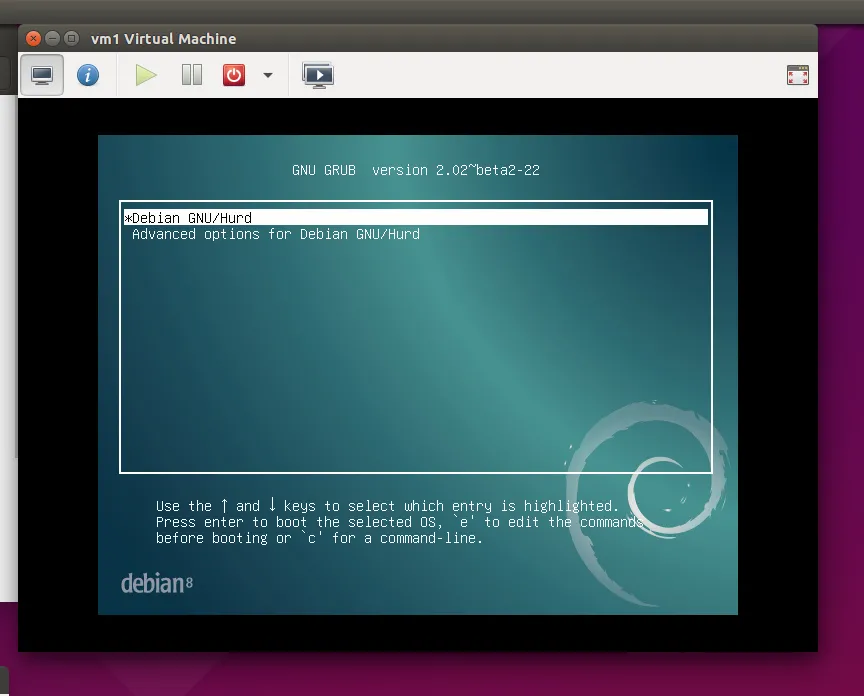Minimize the vm1 Virtual Machine window
Viewport: 864px width, 696px height.
click(x=52, y=39)
